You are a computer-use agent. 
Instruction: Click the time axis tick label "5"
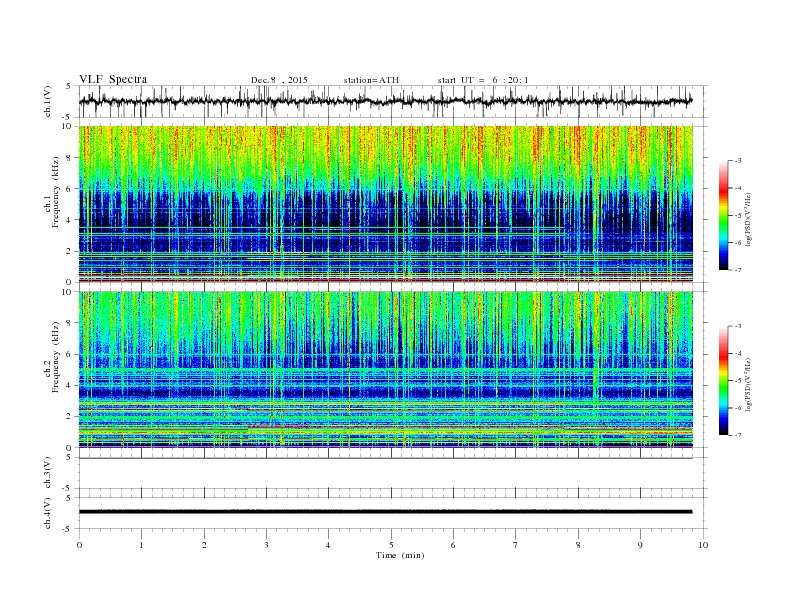click(x=391, y=545)
